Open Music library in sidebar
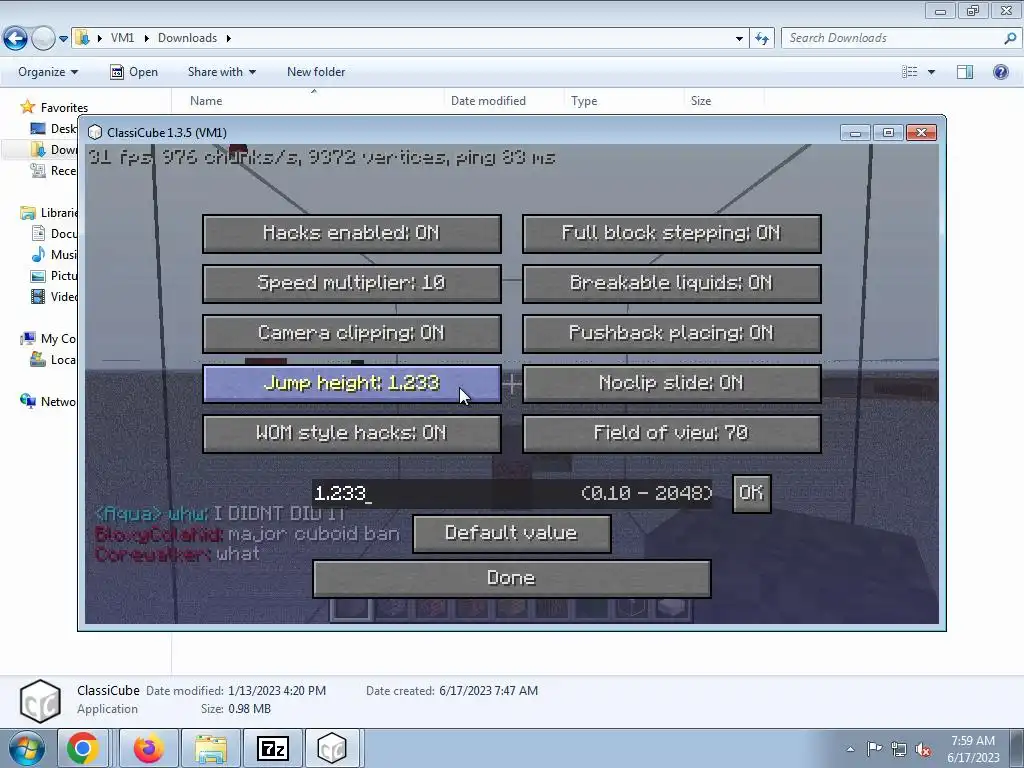 pos(54,255)
